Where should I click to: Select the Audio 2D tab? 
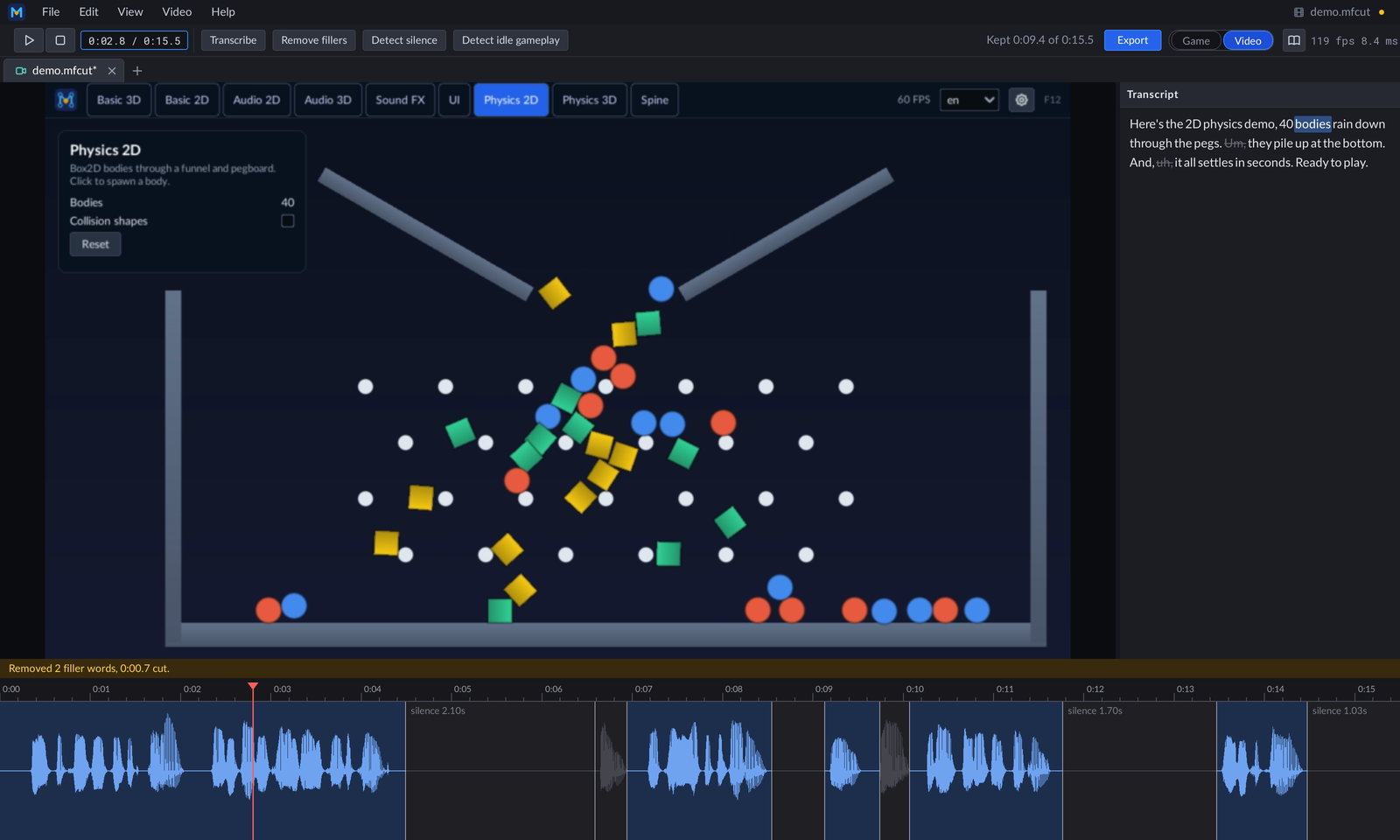pyautogui.click(x=256, y=100)
